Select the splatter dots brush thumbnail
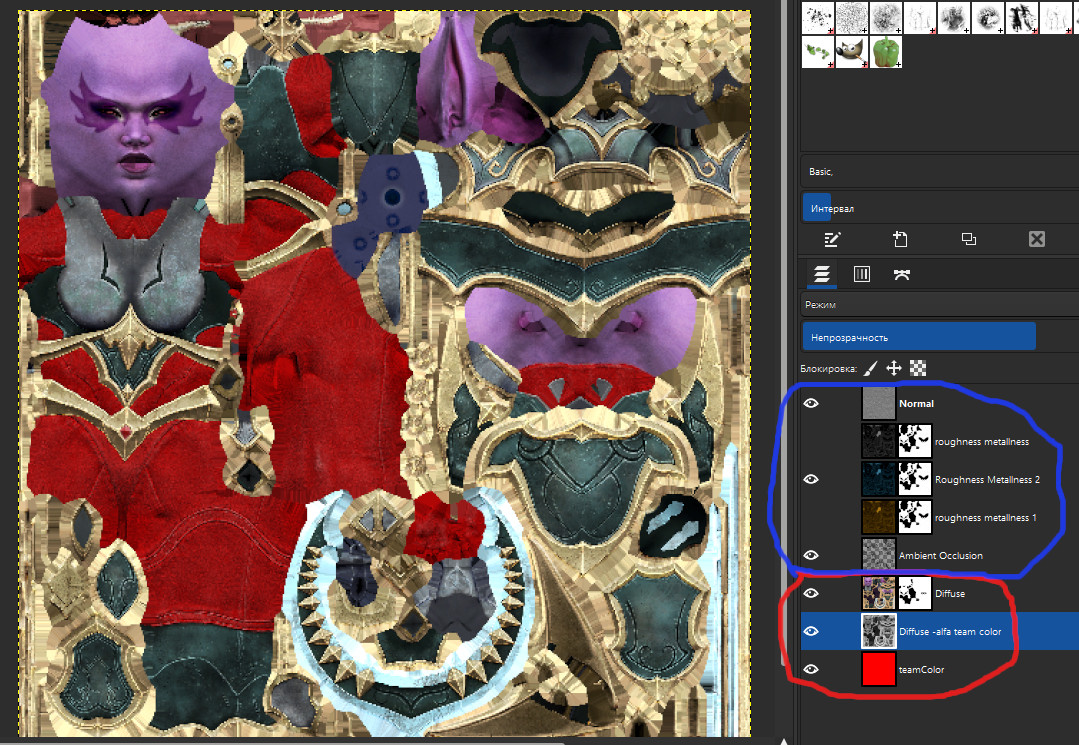The width and height of the screenshot is (1079, 745). point(818,17)
